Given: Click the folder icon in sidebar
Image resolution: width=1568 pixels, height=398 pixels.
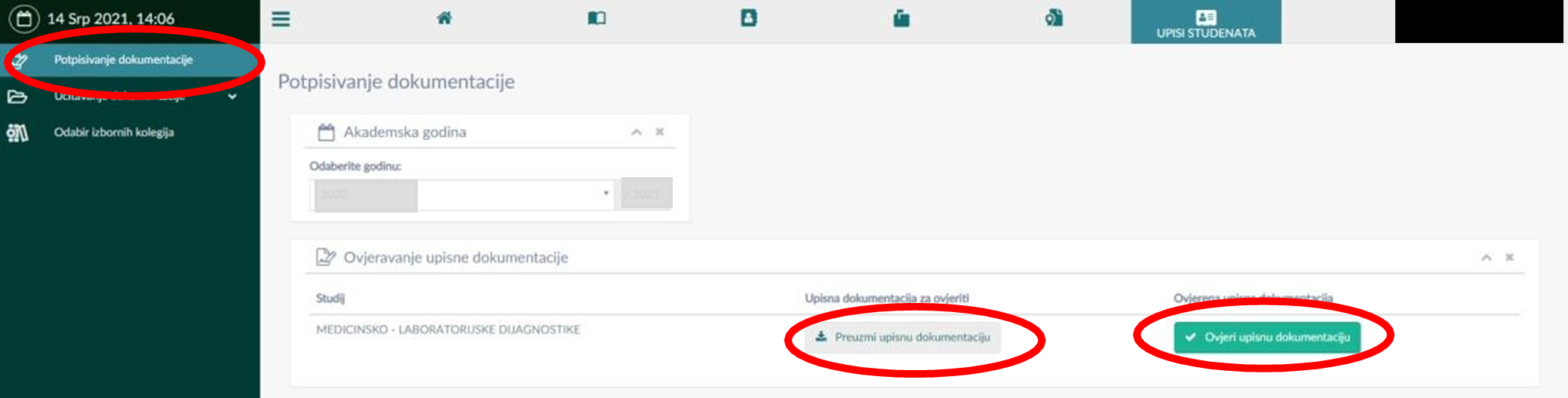Looking at the screenshot, I should pyautogui.click(x=17, y=96).
